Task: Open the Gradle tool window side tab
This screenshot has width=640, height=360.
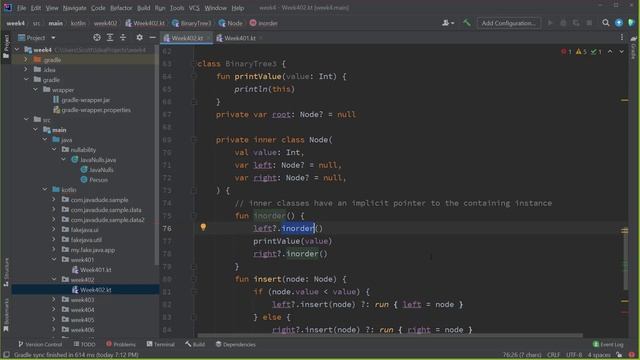Action: (x=634, y=47)
